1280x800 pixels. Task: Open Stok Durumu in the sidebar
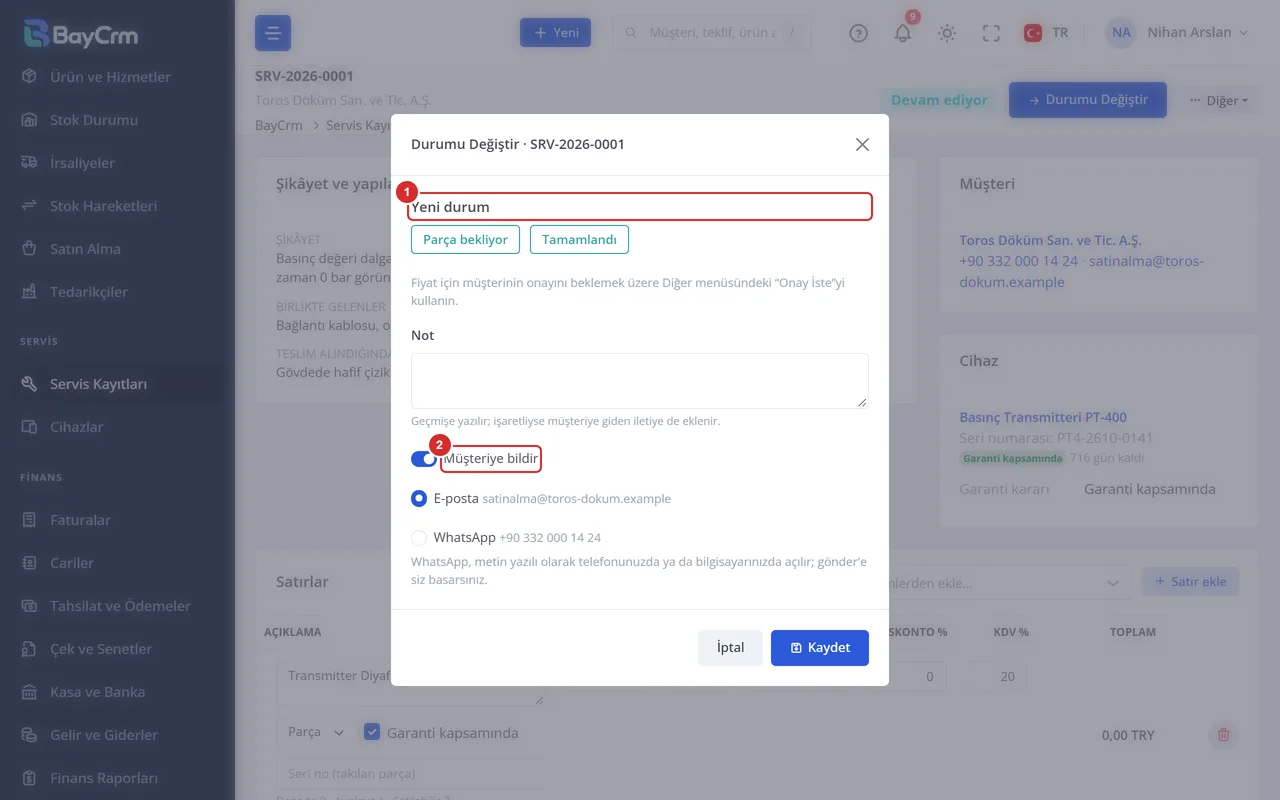coord(94,120)
